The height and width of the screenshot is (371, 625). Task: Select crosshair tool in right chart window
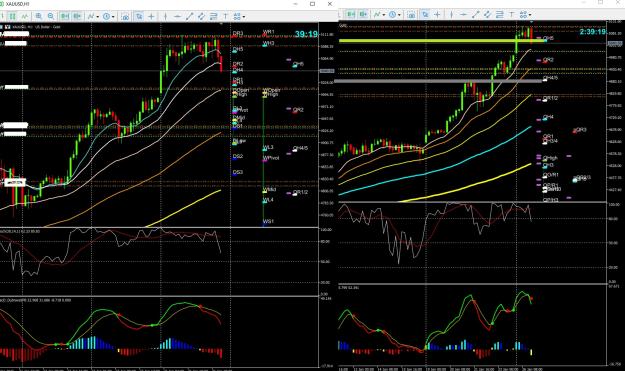pyautogui.click(x=437, y=15)
